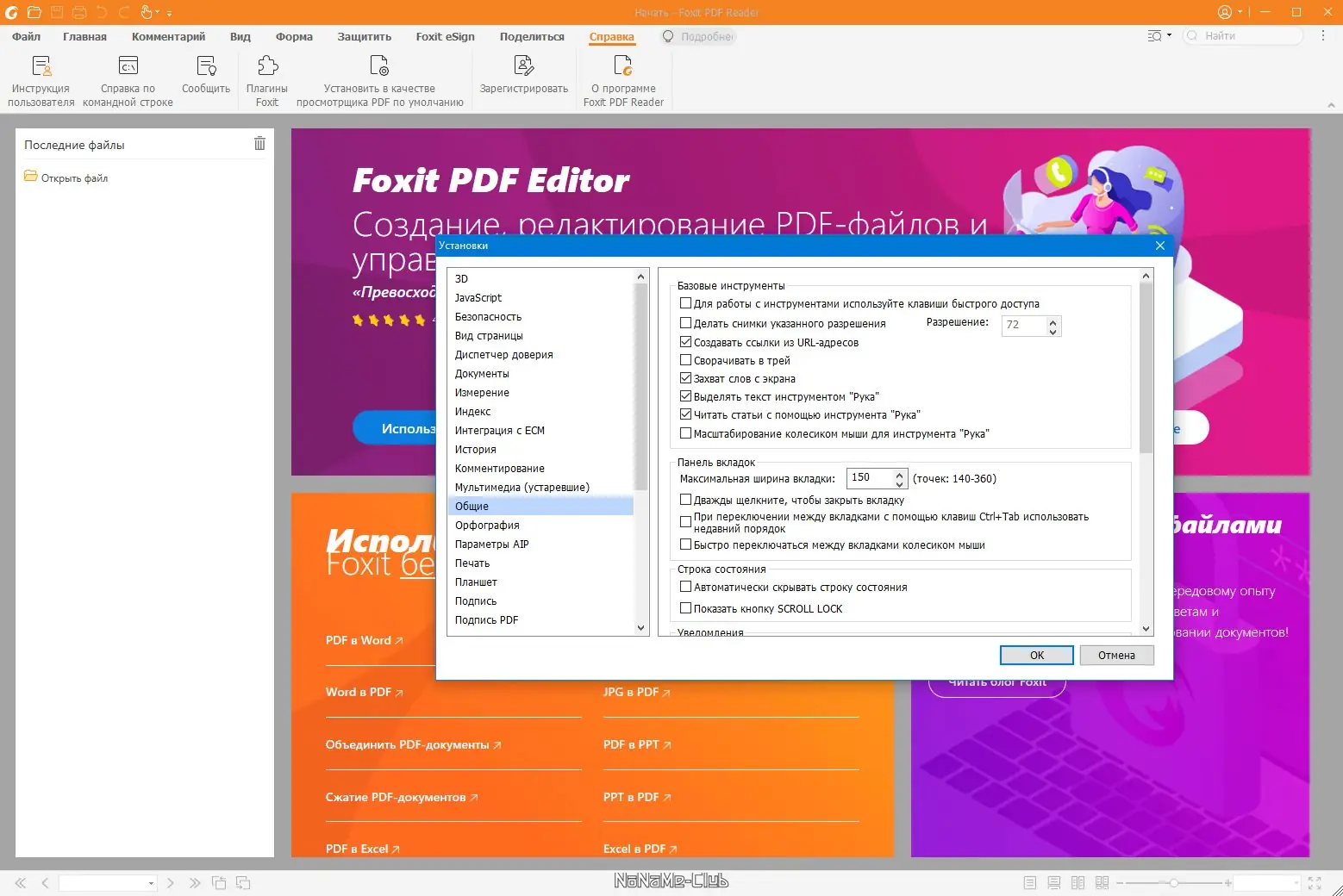This screenshot has width=1343, height=896.
Task: Go to previous page in status bar
Action: click(x=45, y=882)
